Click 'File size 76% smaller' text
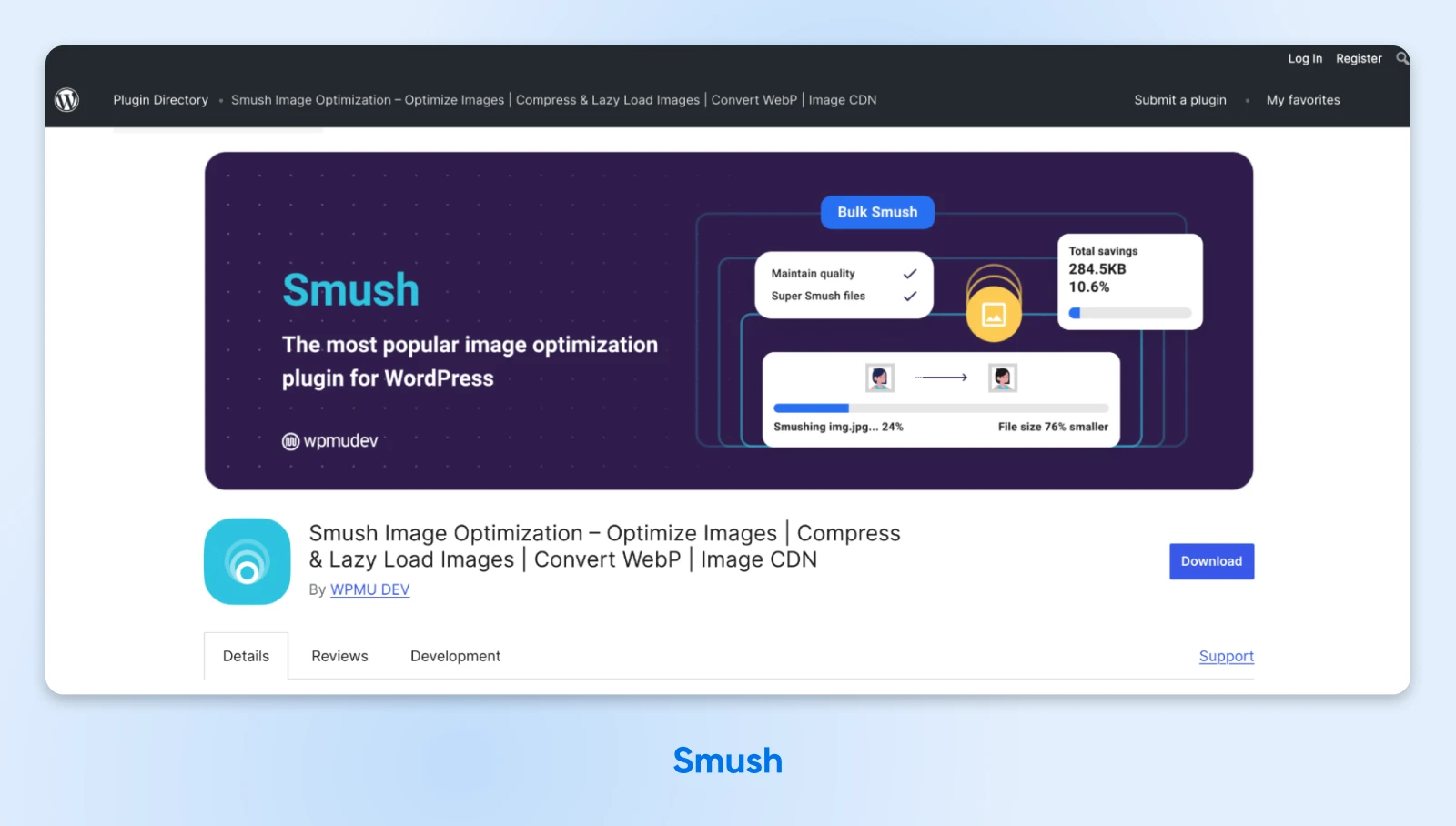 coord(1053,427)
